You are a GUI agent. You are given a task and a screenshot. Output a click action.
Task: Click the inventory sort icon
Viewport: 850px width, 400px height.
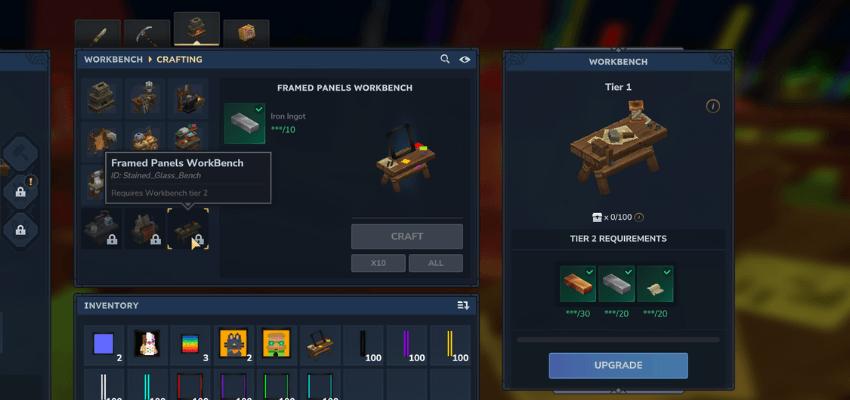(463, 306)
